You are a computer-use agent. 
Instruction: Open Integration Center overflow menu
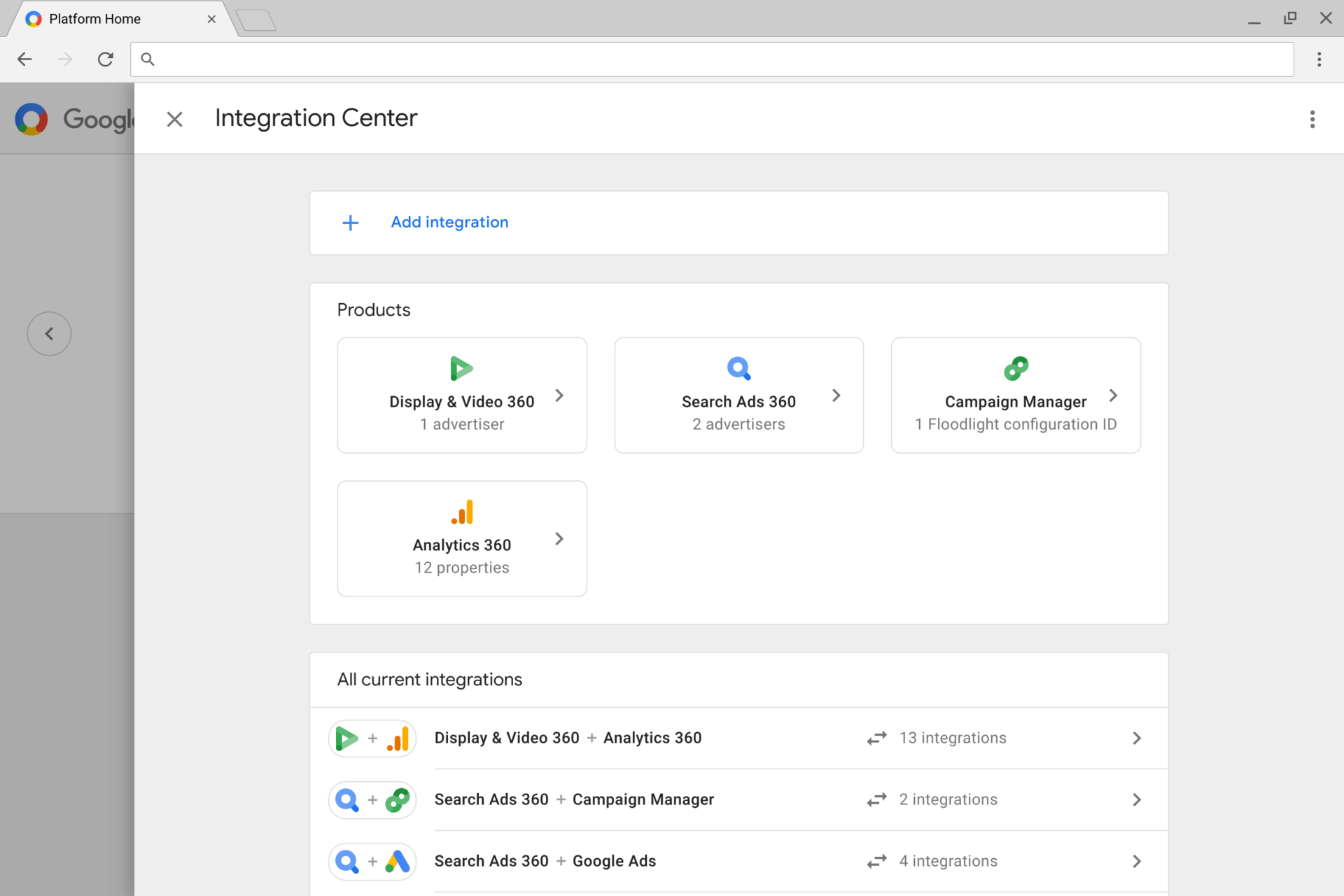1312,119
